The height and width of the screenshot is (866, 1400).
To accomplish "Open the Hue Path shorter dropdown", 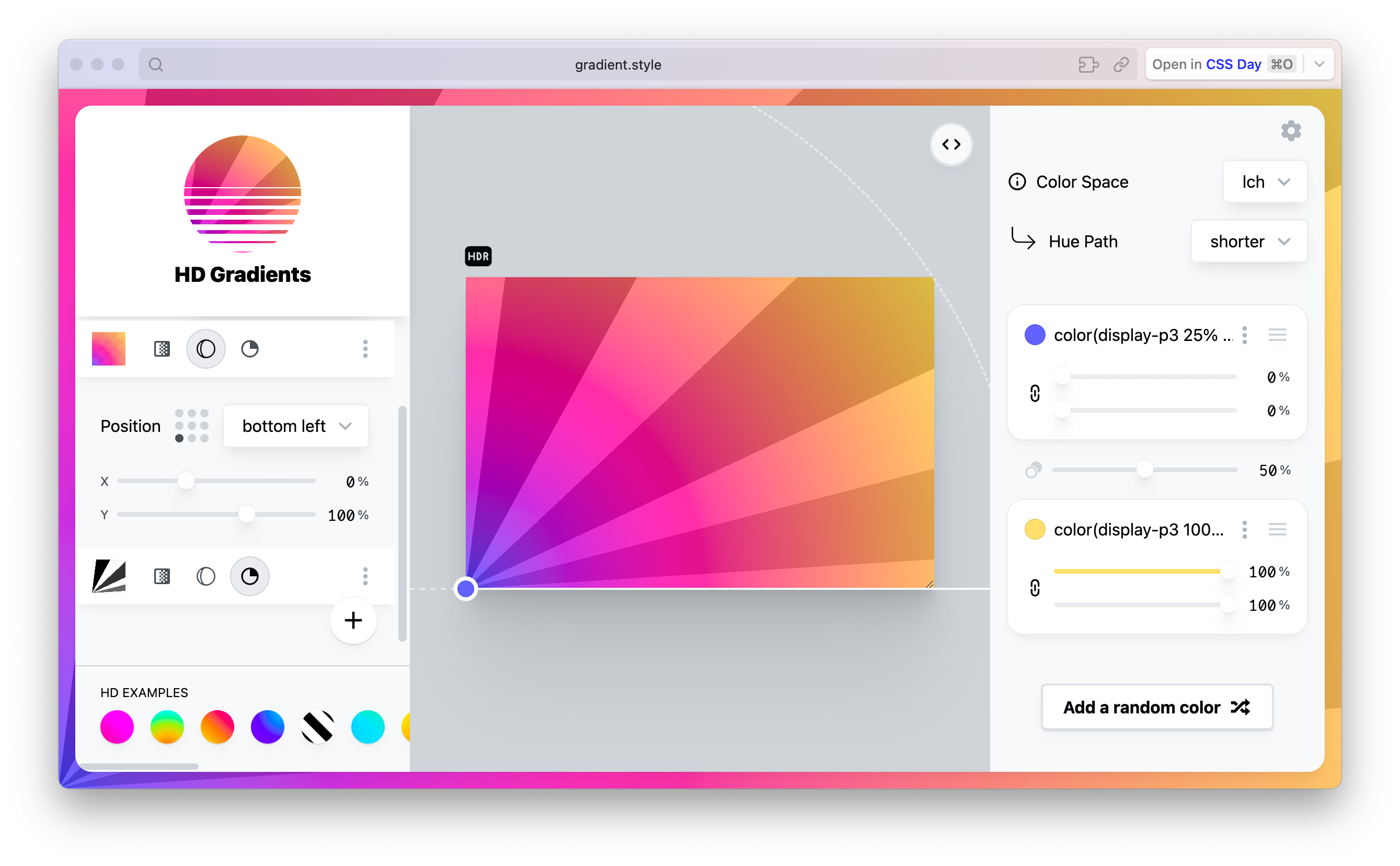I will (1248, 242).
